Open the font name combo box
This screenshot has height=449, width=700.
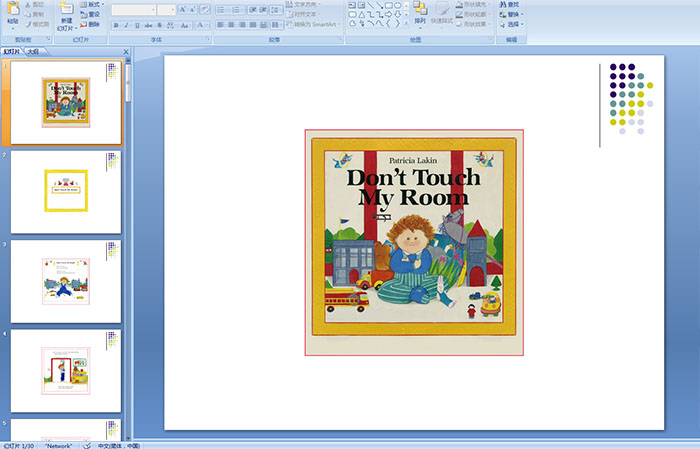[x=133, y=10]
